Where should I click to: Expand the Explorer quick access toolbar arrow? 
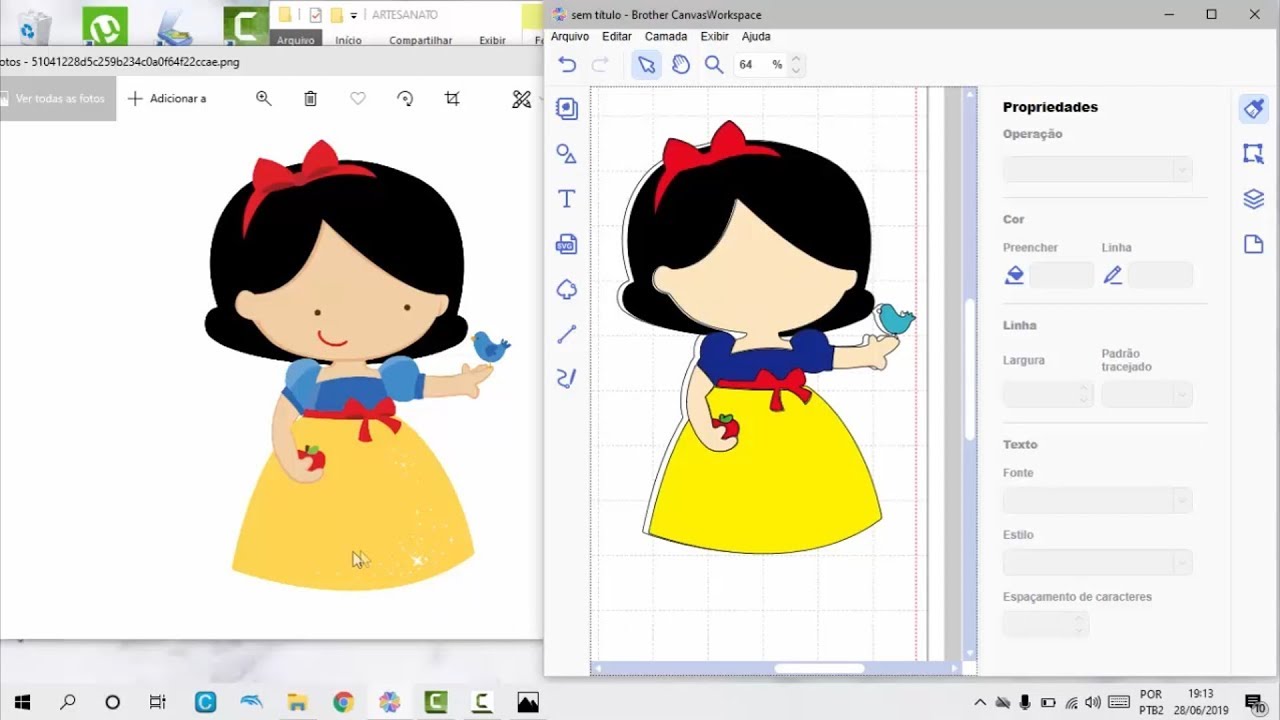pyautogui.click(x=353, y=15)
